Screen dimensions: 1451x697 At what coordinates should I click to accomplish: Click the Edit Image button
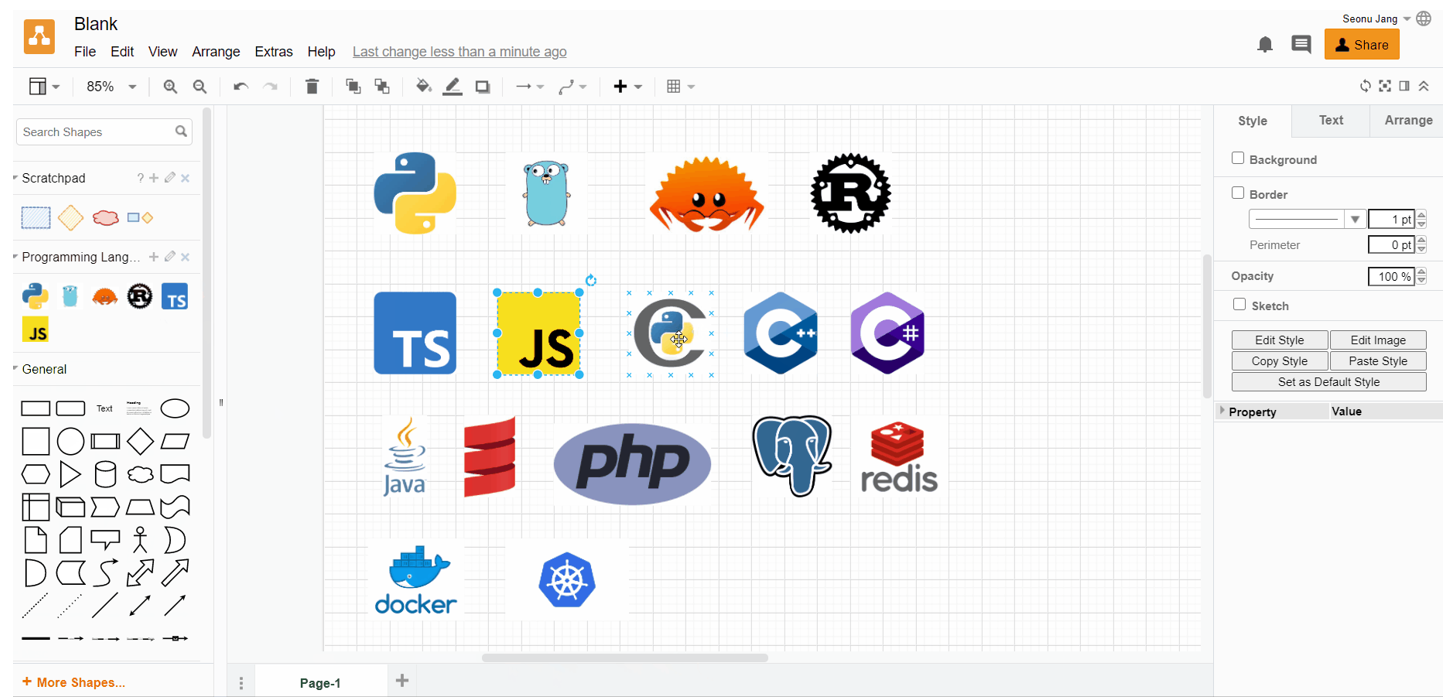(x=1378, y=340)
